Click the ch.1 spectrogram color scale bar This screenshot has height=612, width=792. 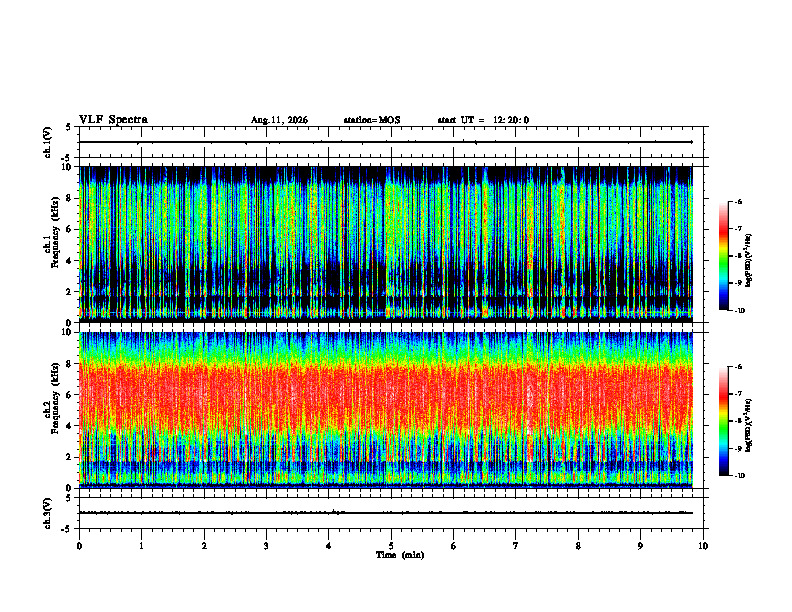click(723, 256)
